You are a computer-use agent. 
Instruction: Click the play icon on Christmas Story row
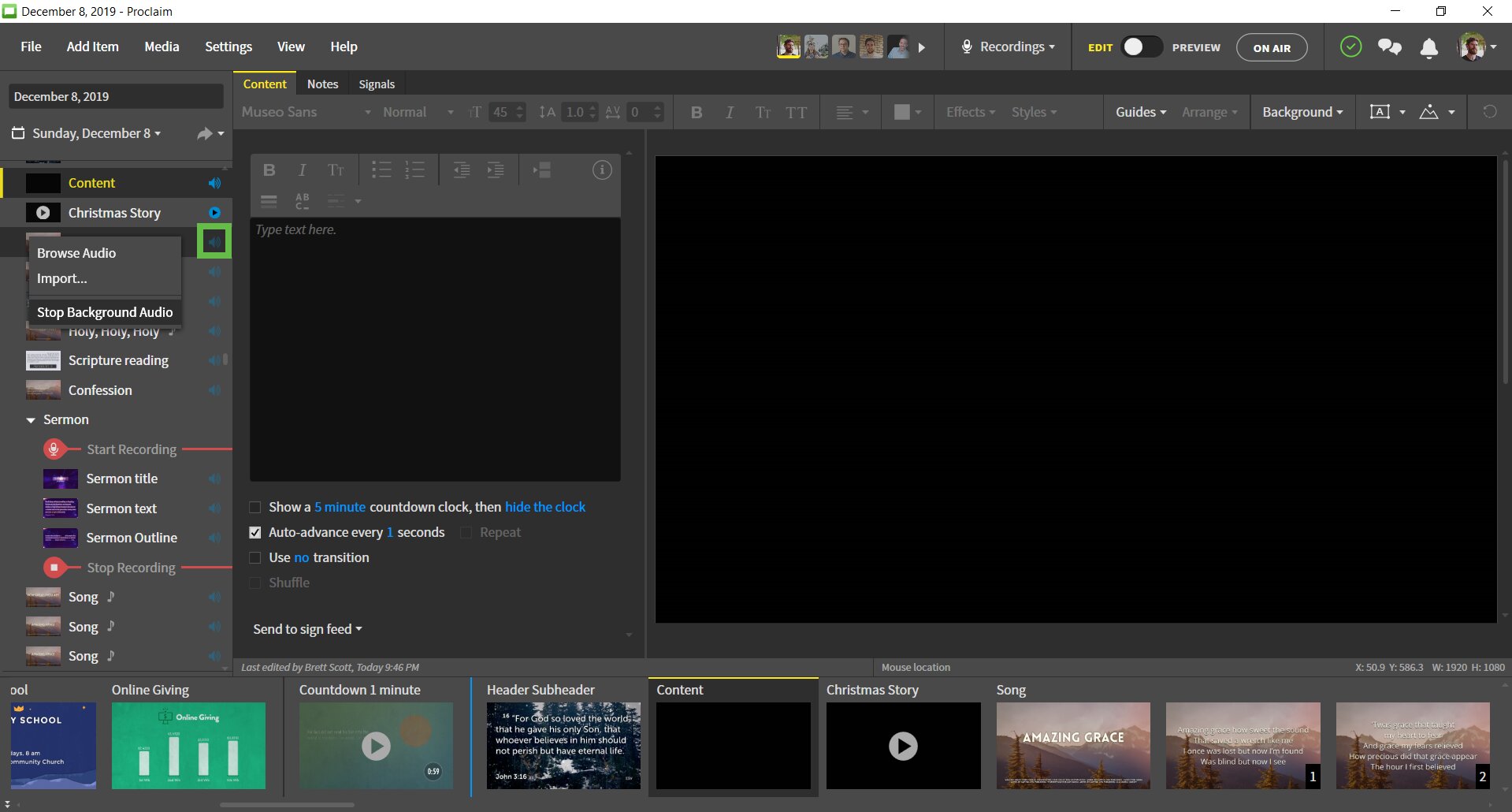pyautogui.click(x=214, y=213)
